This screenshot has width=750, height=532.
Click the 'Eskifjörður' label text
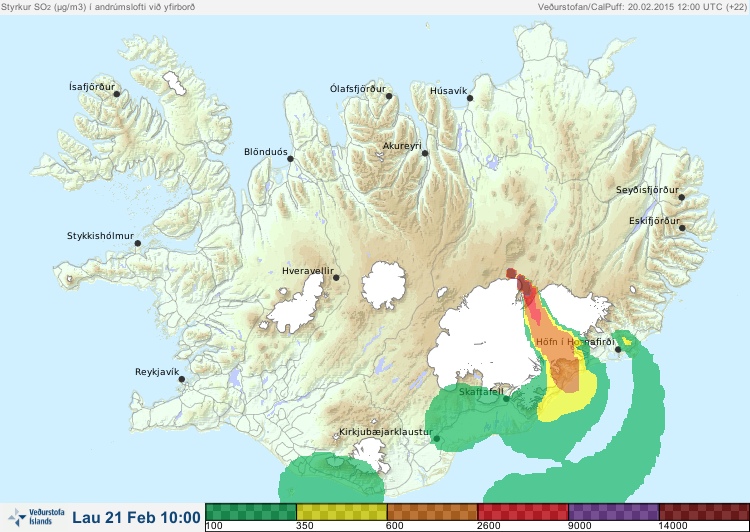click(654, 221)
